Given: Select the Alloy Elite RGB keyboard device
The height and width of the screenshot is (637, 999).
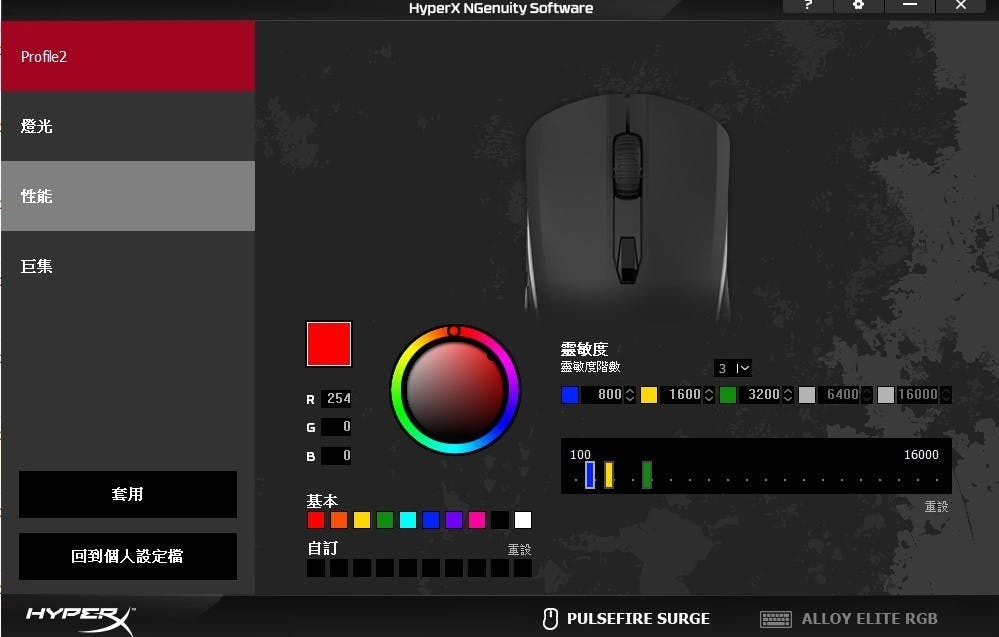Looking at the screenshot, I should tap(849, 619).
